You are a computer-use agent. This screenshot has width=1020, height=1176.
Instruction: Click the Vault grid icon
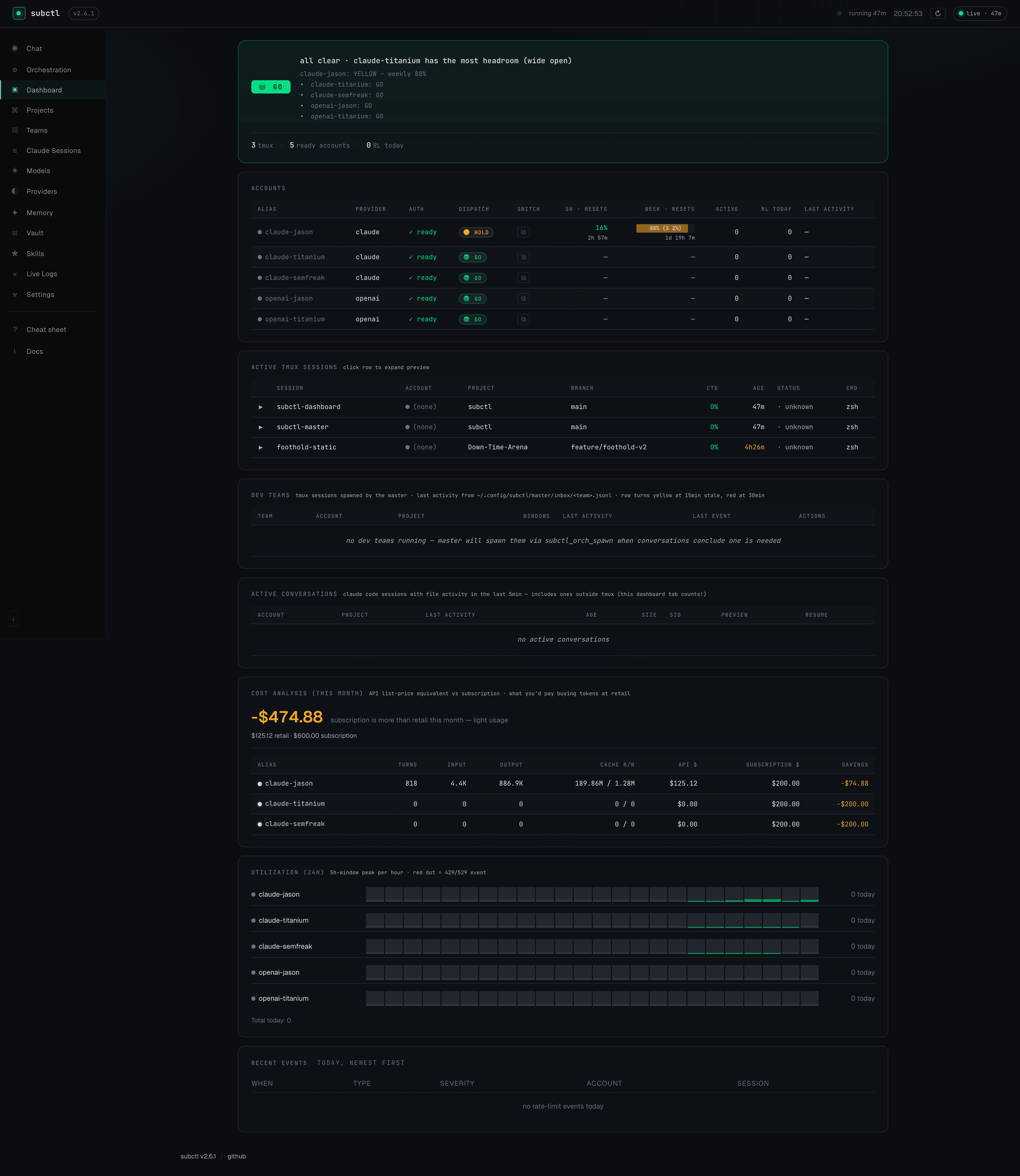15,233
